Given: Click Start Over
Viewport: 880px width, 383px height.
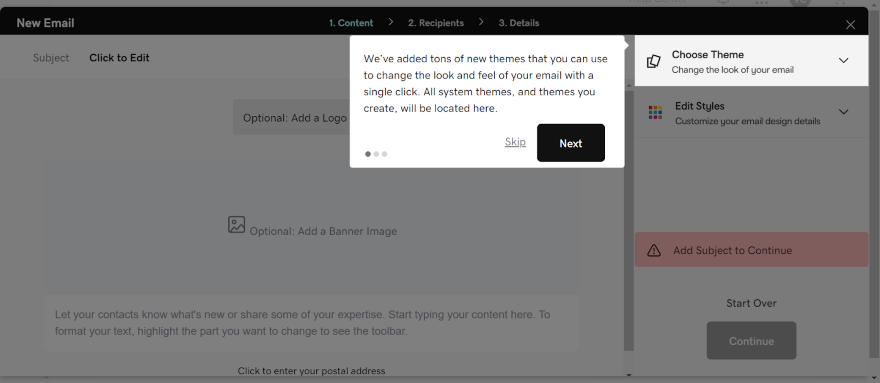Looking at the screenshot, I should (751, 303).
